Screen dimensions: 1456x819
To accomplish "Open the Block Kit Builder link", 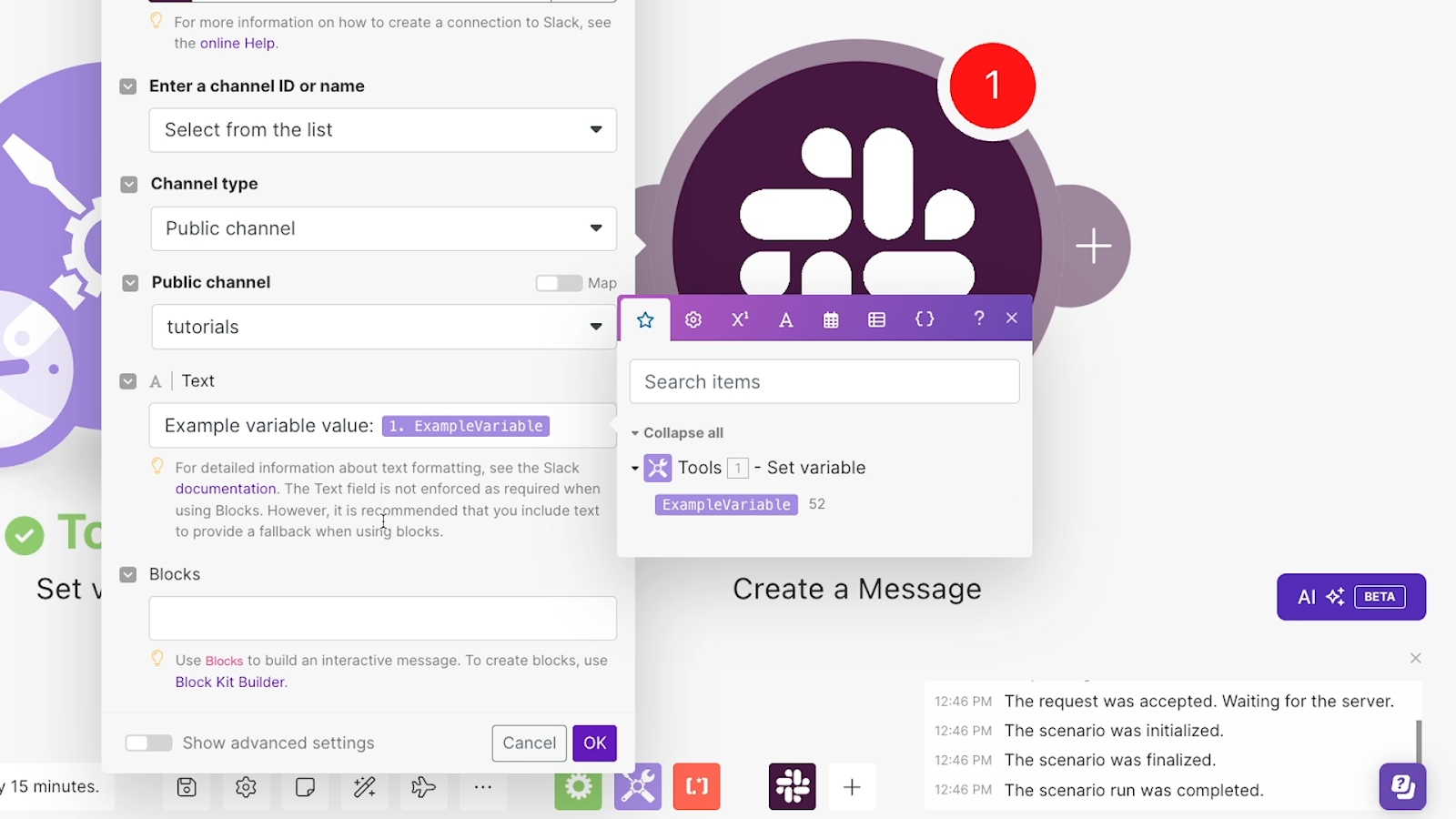I will point(230,682).
